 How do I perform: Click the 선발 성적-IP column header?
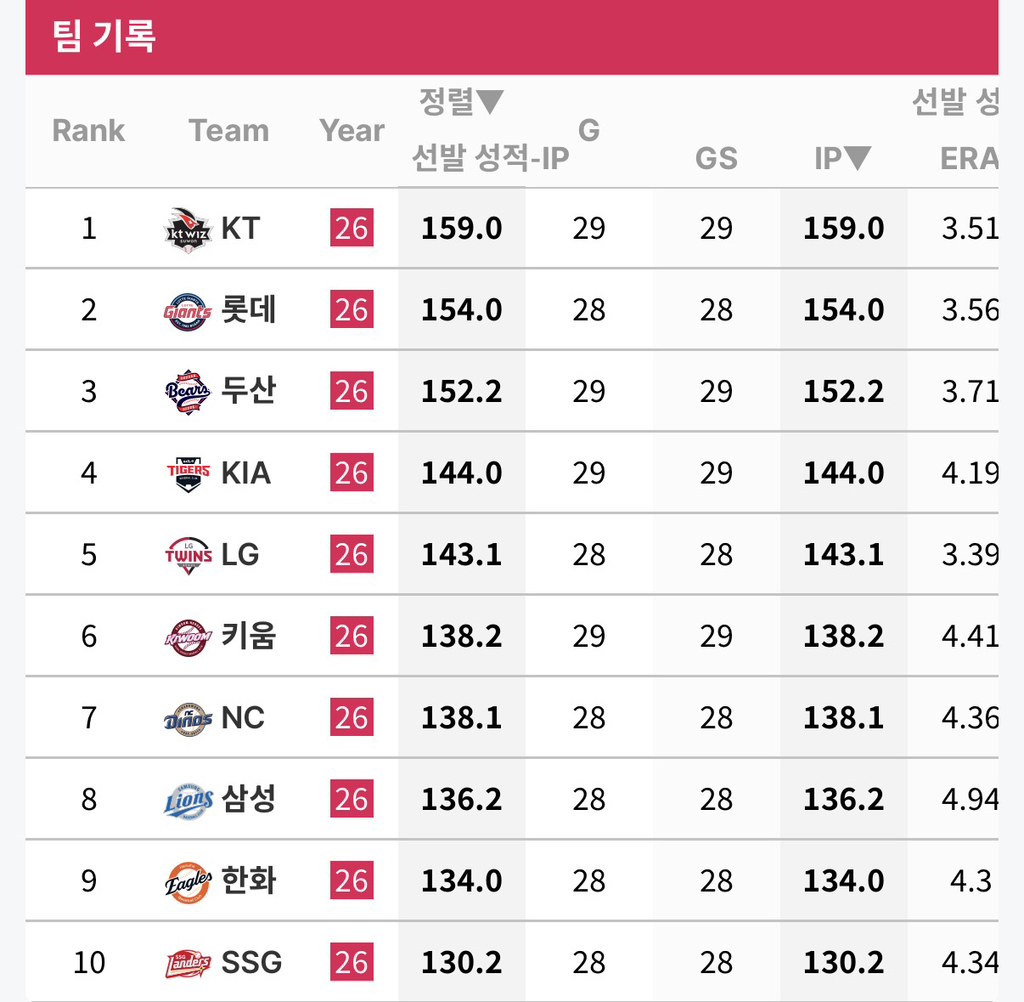[x=490, y=158]
